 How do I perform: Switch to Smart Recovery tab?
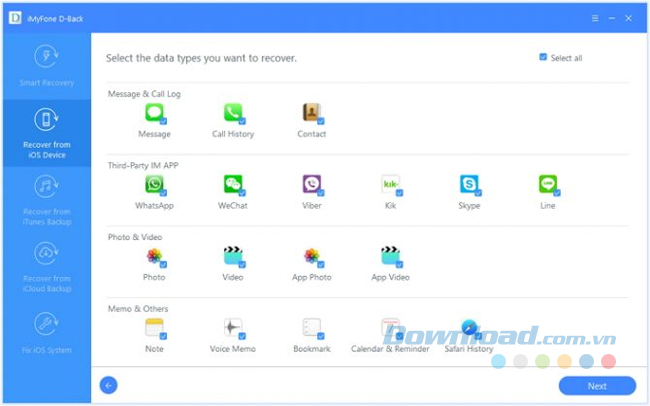47,66
